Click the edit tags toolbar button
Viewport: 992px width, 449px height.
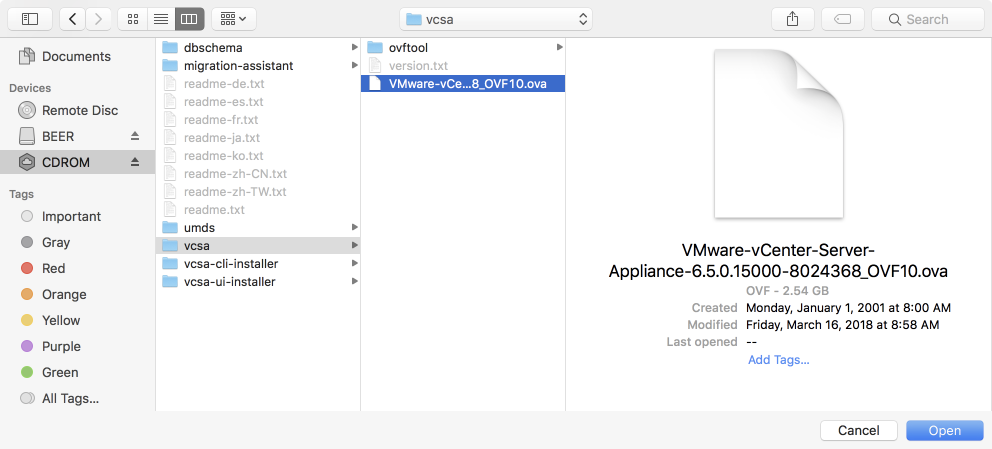pyautogui.click(x=842, y=19)
